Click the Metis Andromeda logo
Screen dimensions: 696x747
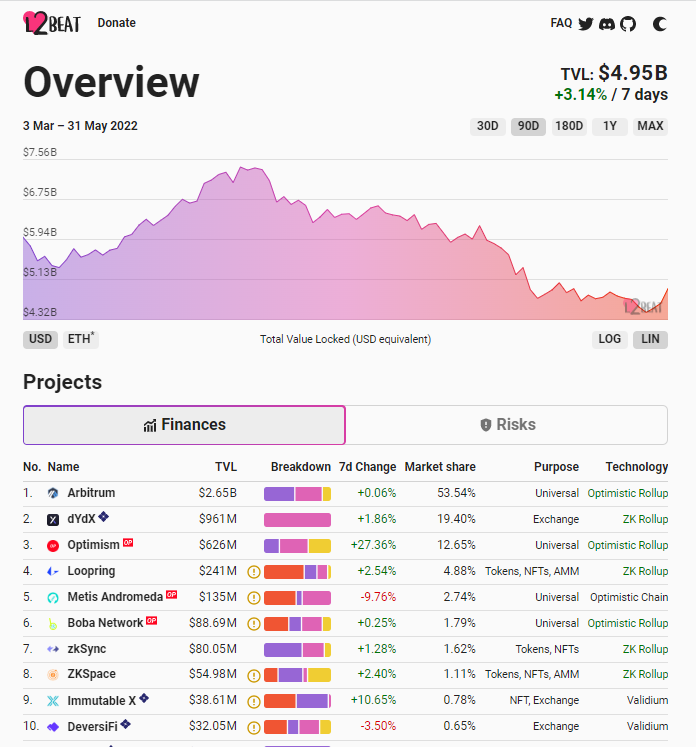coord(53,597)
